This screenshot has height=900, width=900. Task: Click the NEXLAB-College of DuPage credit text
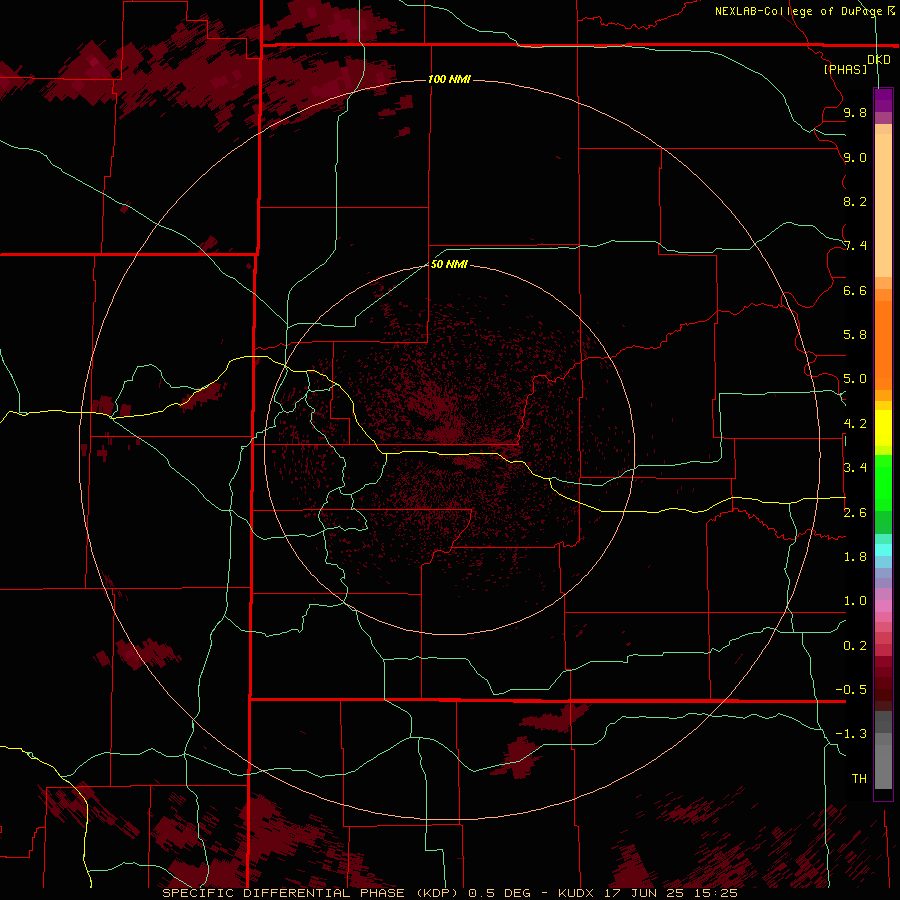pyautogui.click(x=798, y=11)
